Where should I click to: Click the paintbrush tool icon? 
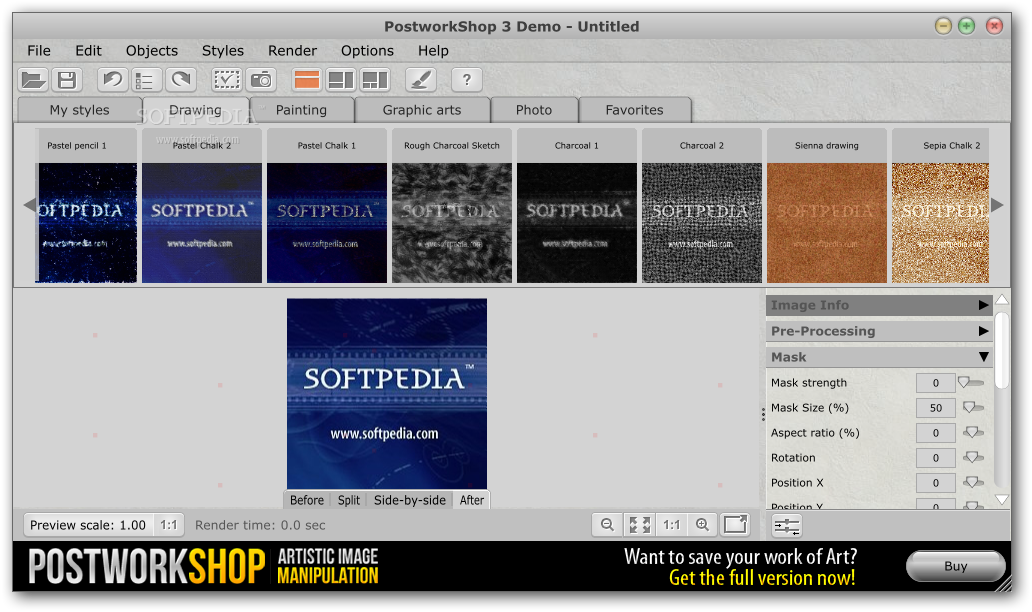tap(421, 80)
